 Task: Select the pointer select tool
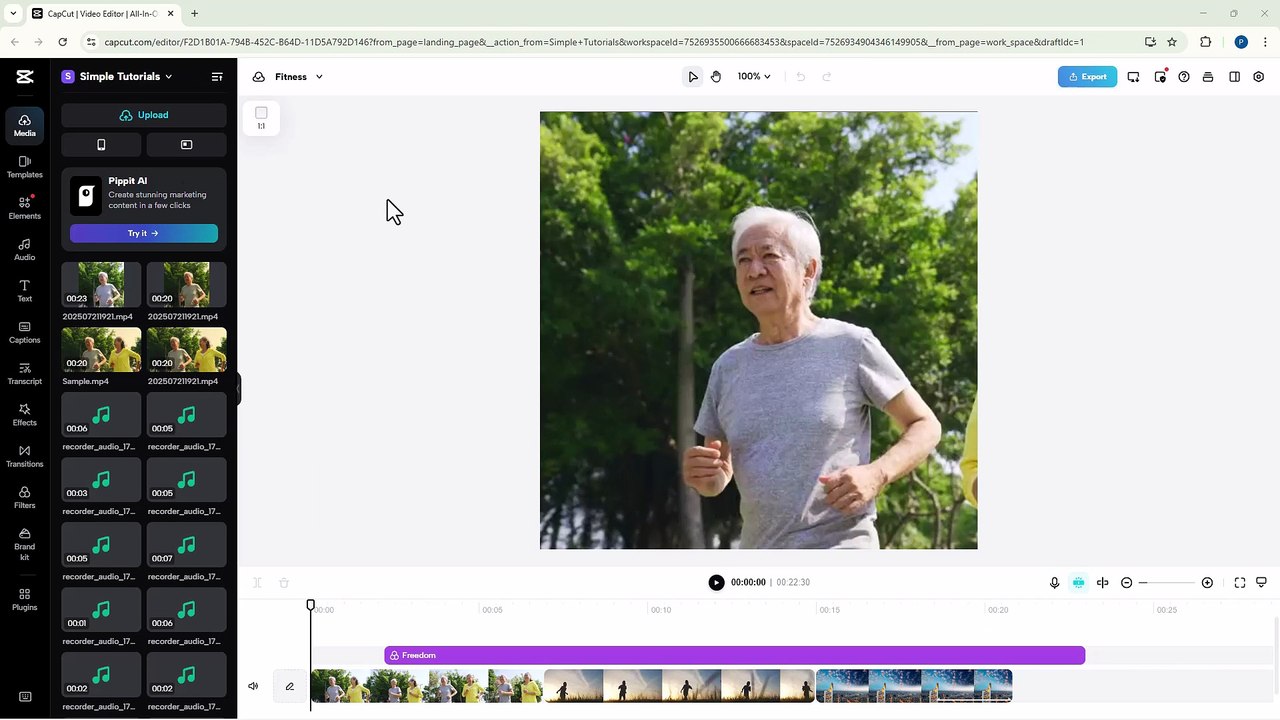point(693,76)
